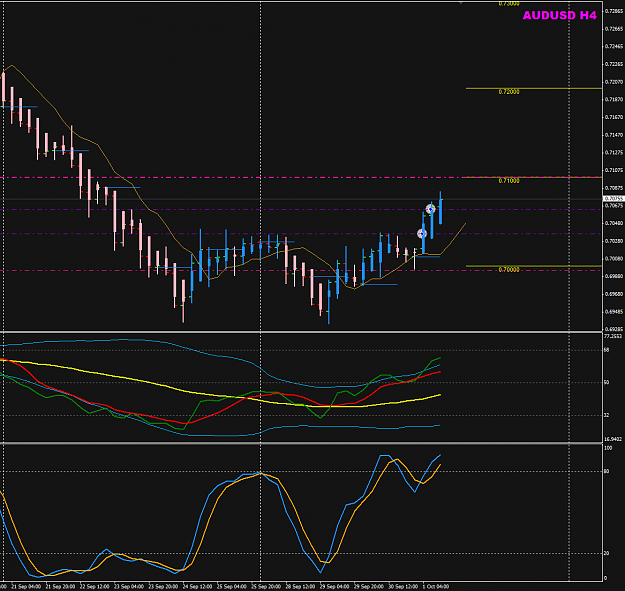The image size is (625, 591).
Task: Click the 20 level on bottom oscillator scale
Action: click(x=607, y=554)
